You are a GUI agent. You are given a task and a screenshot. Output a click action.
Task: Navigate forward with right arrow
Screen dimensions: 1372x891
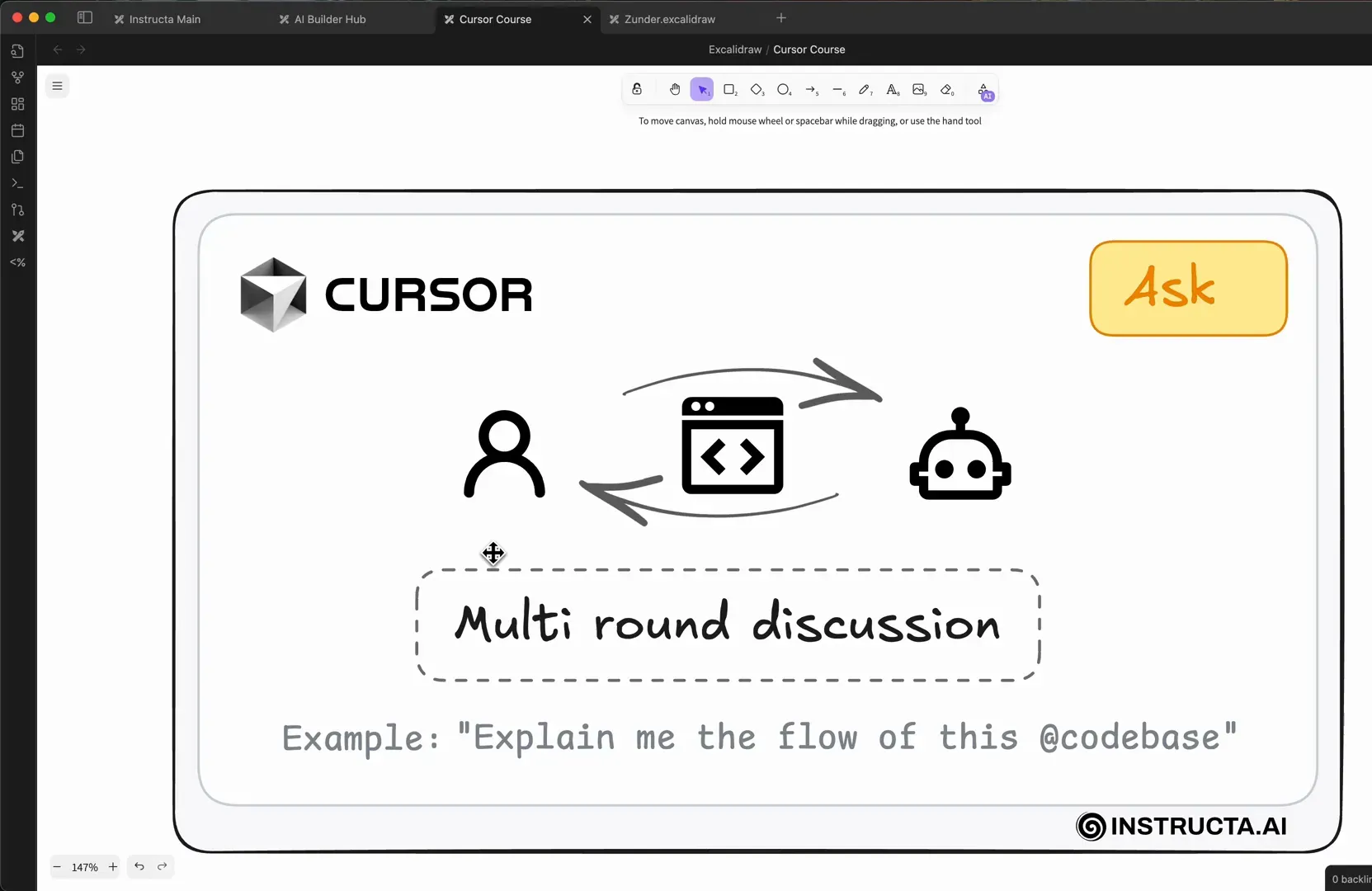tap(81, 49)
